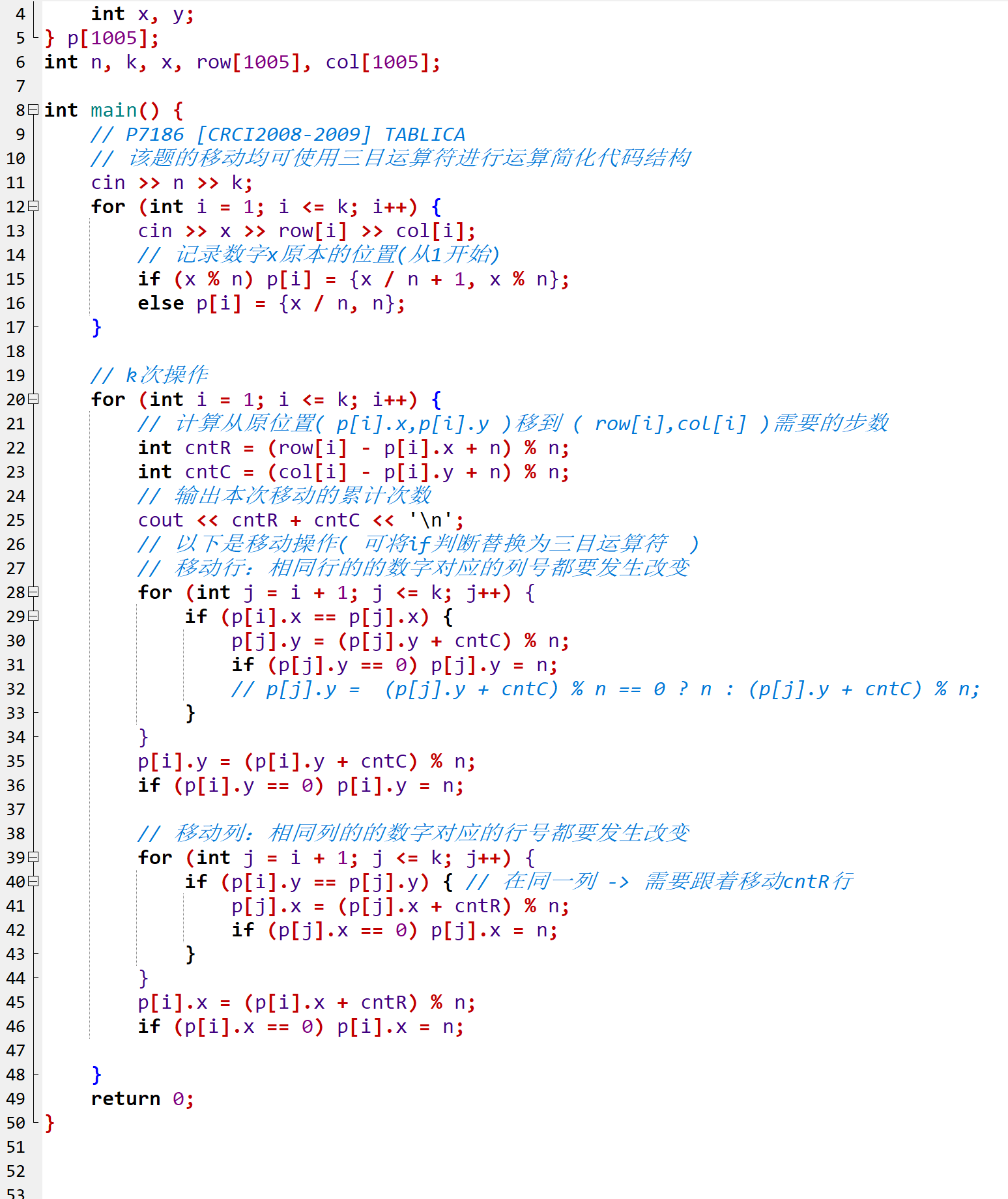Click 'if (x % n) p[i] = {x / n + 1, x % n};'
This screenshot has height=1199, width=1008.
coord(354,279)
